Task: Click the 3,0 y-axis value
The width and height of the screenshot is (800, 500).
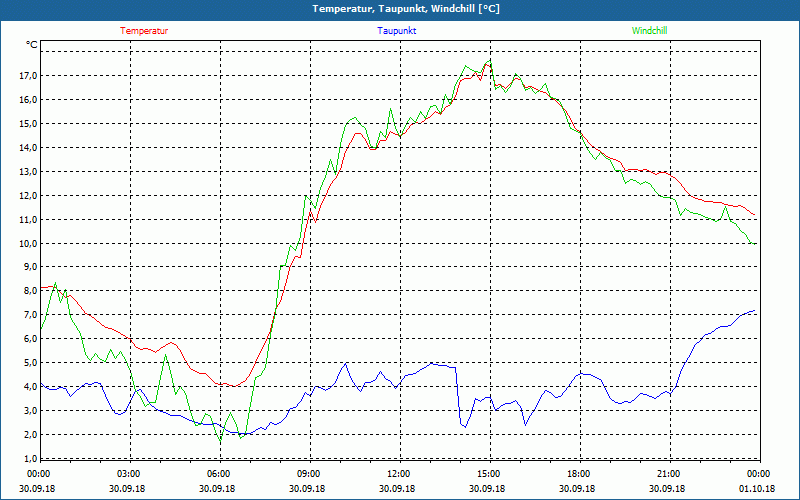Action: coord(31,410)
